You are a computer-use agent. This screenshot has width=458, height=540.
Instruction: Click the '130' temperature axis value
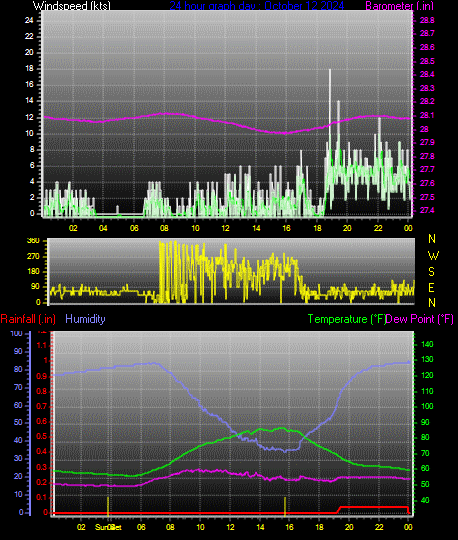tap(427, 359)
